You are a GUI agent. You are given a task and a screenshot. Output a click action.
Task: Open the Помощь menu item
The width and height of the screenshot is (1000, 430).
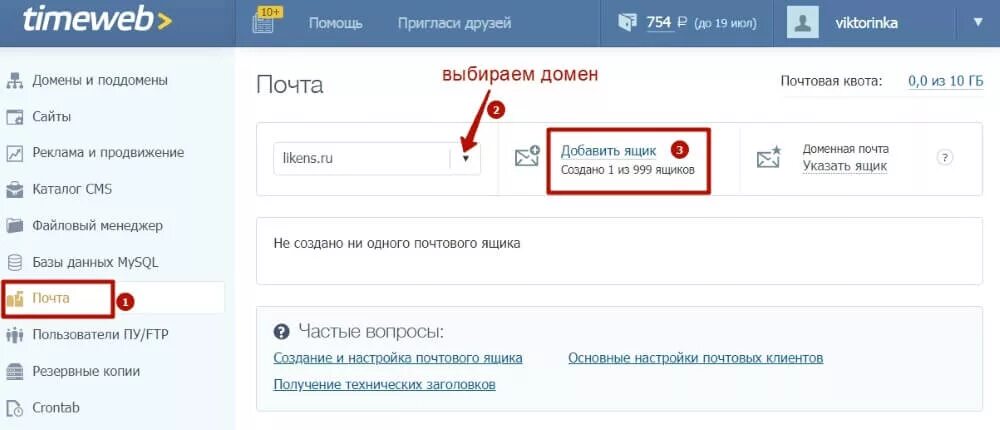(335, 23)
